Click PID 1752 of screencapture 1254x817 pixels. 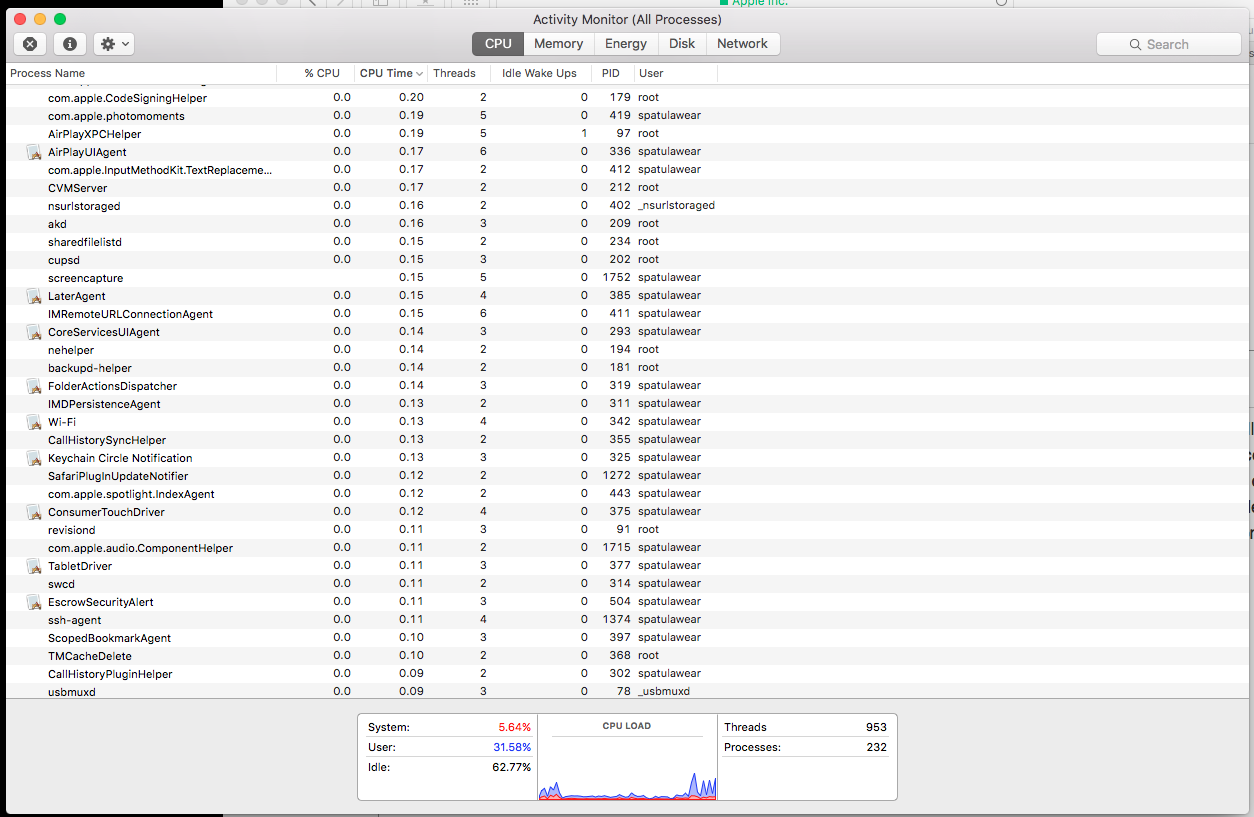click(x=617, y=278)
